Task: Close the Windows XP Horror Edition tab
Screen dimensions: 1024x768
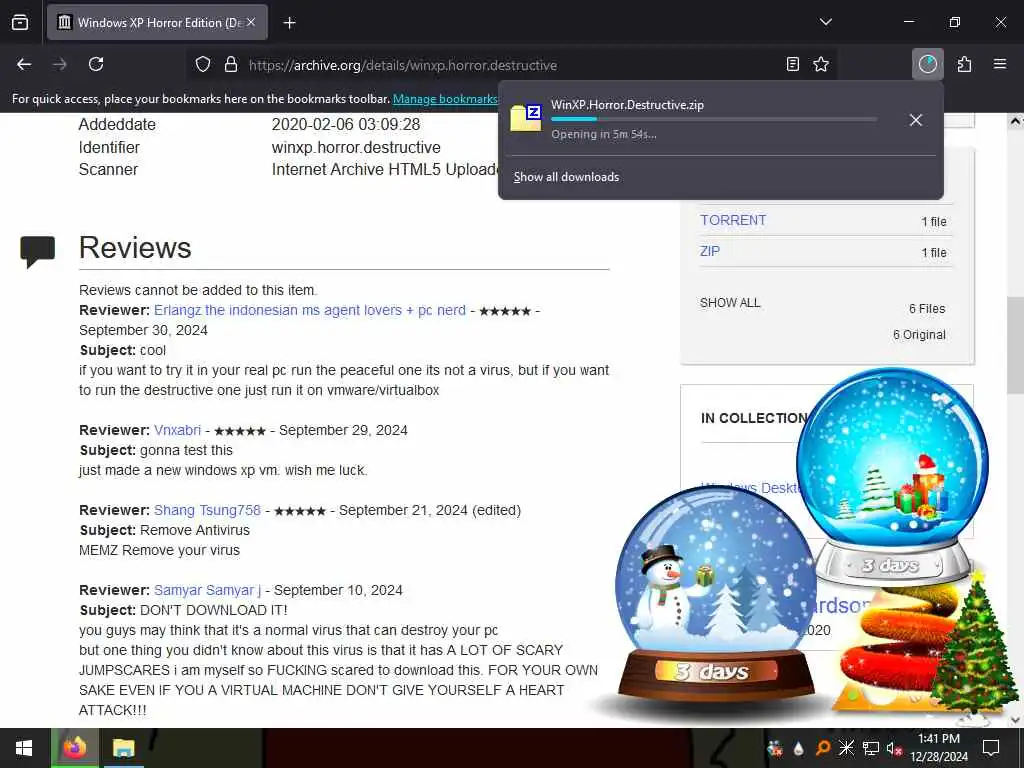Action: tap(251, 22)
